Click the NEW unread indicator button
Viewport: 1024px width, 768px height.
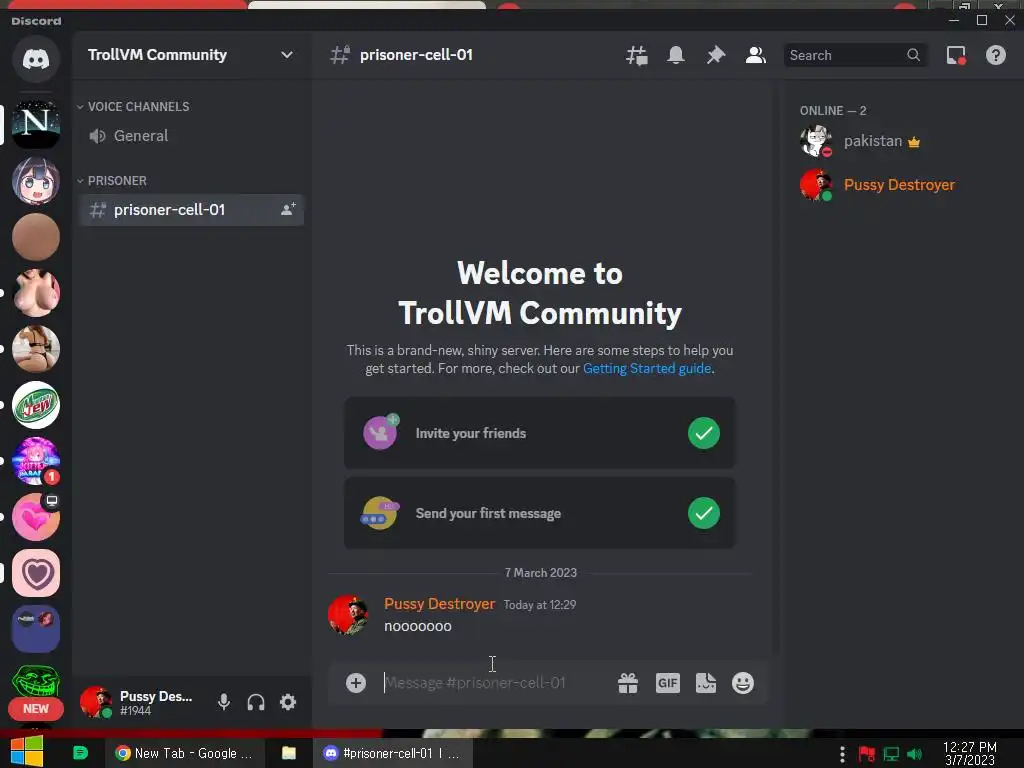click(x=36, y=709)
